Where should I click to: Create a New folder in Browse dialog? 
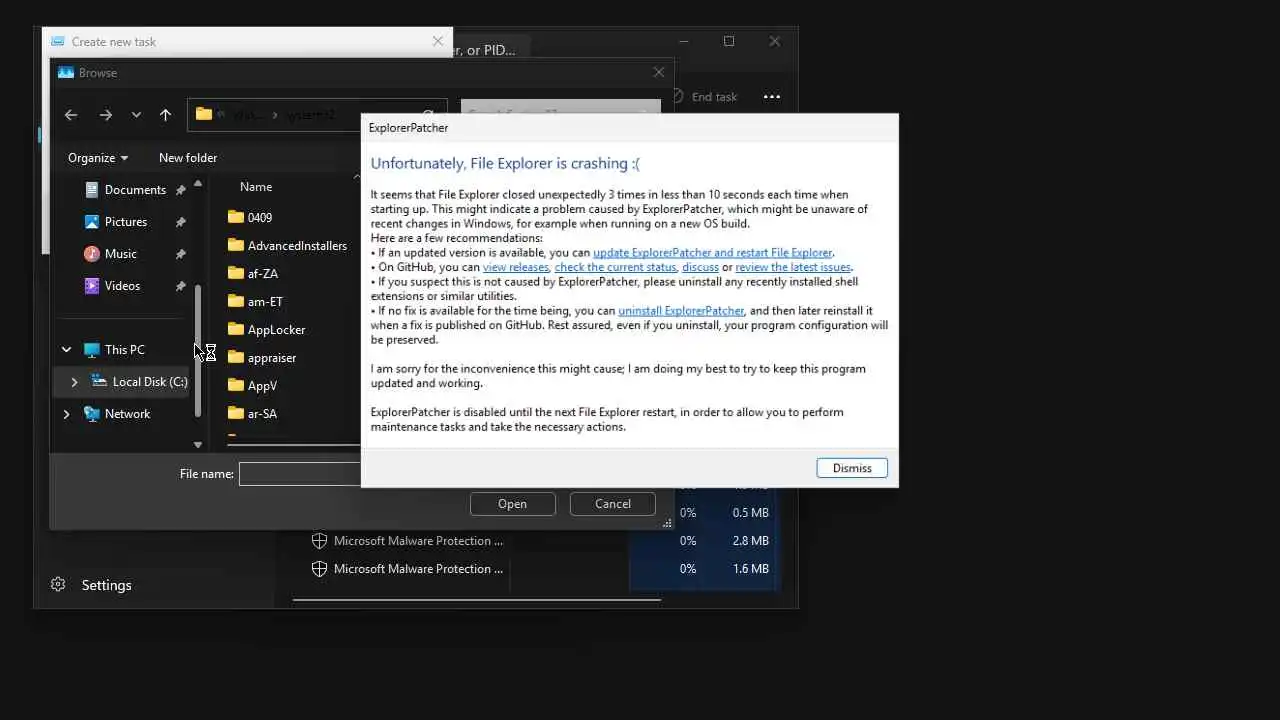[x=188, y=158]
